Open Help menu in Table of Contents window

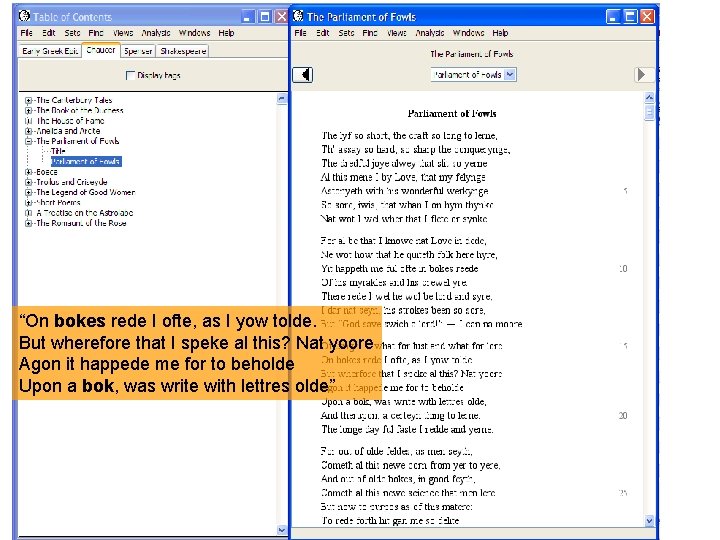[226, 33]
